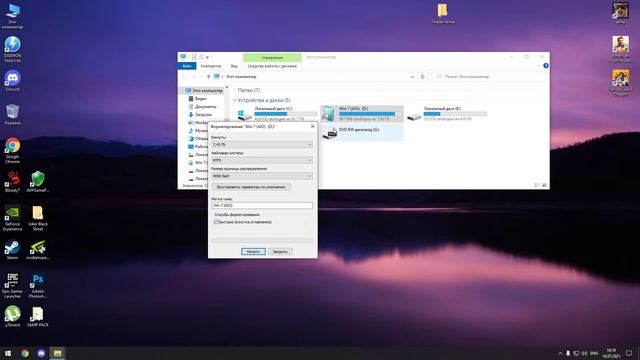The image size is (640, 360).
Task: Select the Локальный диск (C:) drive
Action: [277, 113]
